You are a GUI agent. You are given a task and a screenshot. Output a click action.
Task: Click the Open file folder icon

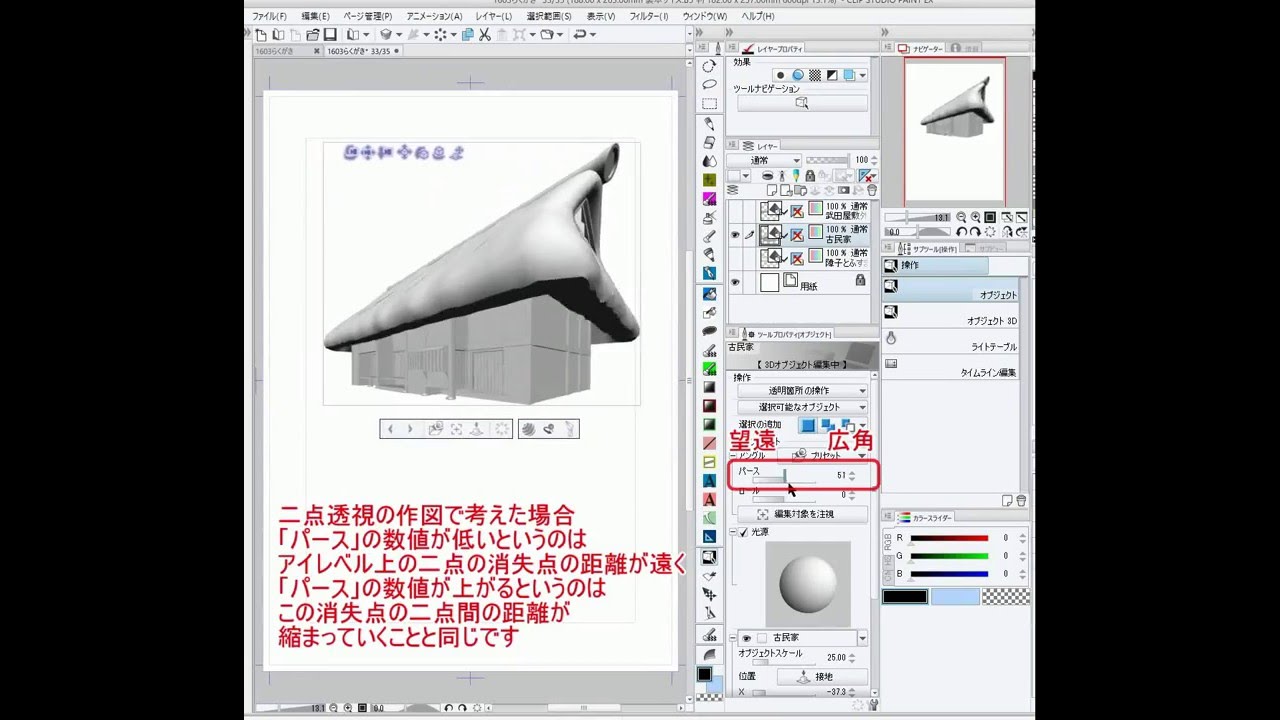[313, 35]
